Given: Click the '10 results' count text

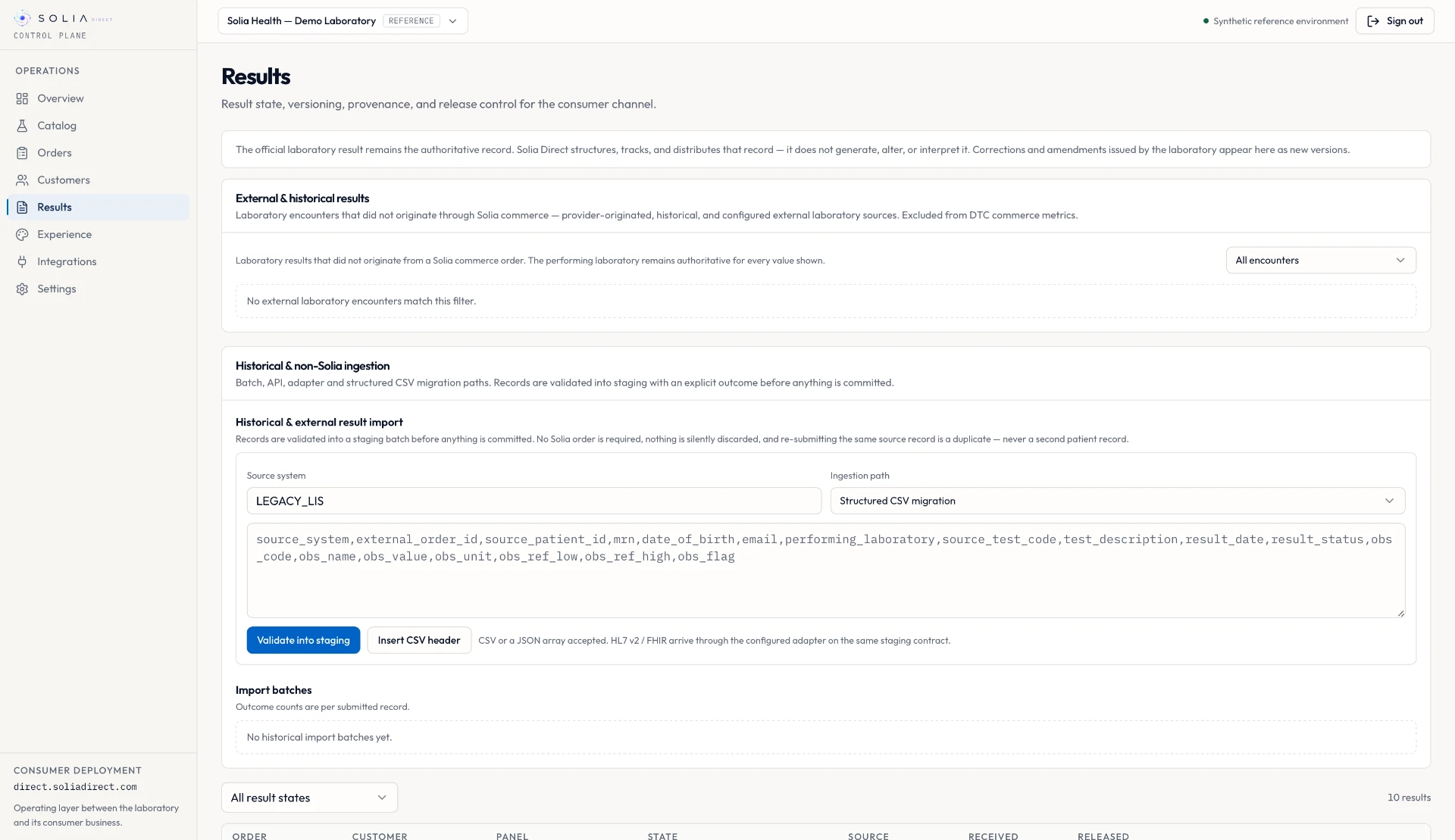Looking at the screenshot, I should 1409,798.
